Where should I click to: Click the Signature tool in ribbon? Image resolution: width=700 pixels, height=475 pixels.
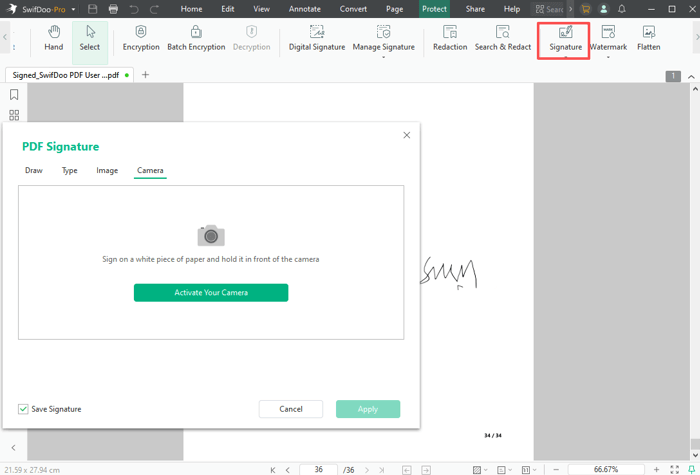pos(565,39)
